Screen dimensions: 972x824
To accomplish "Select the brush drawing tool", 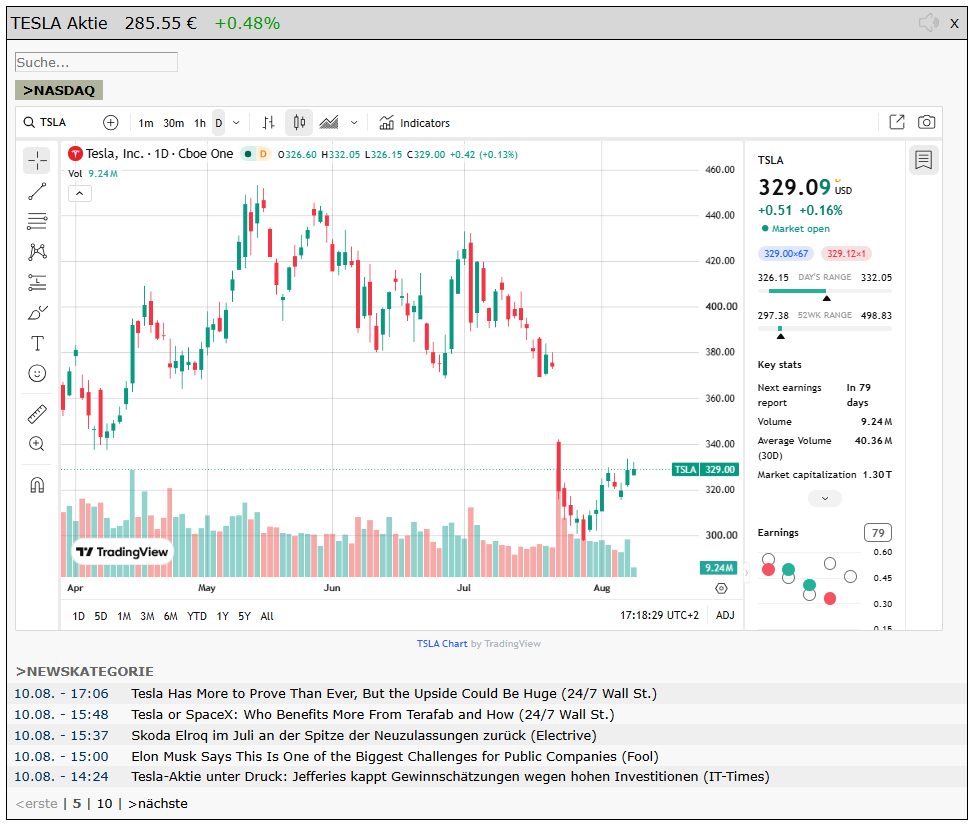I will [37, 313].
